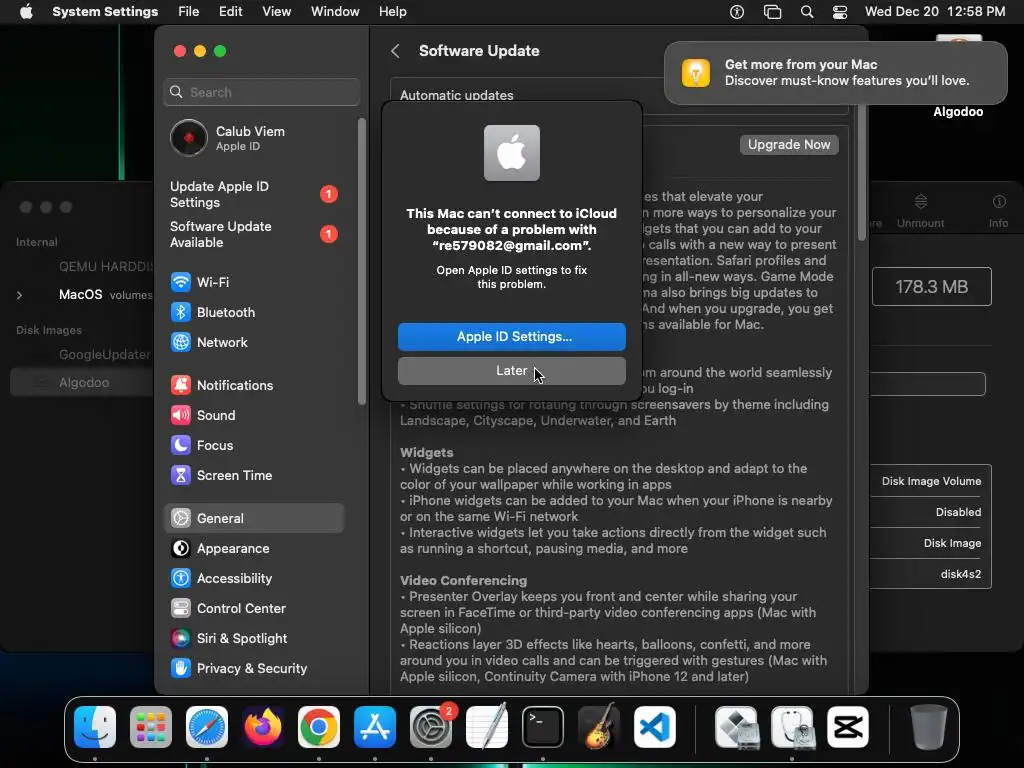
Task: Open Safari from the Dock
Action: pos(207,727)
